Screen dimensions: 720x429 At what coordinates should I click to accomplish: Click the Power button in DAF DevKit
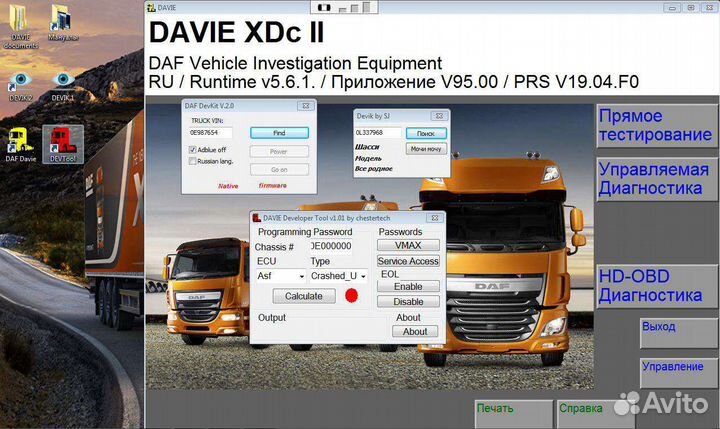pyautogui.click(x=279, y=151)
